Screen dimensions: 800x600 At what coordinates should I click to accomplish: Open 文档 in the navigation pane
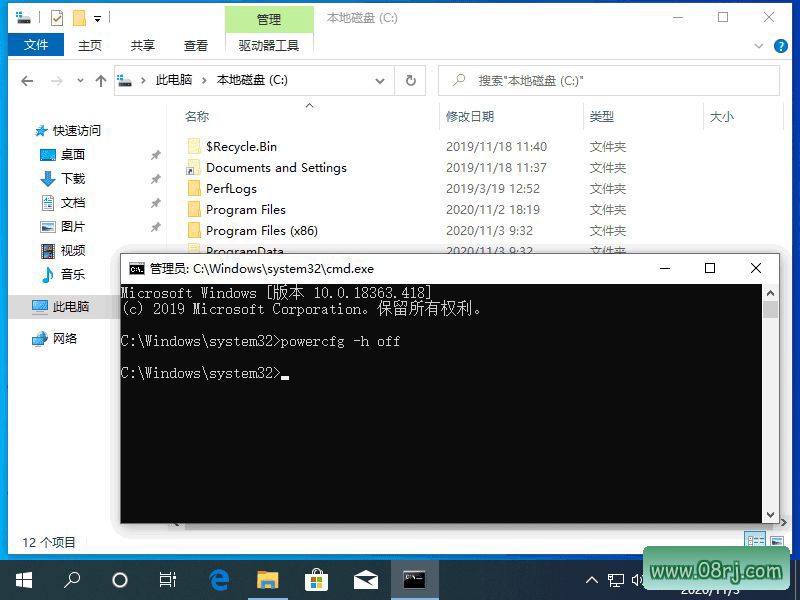(72, 203)
